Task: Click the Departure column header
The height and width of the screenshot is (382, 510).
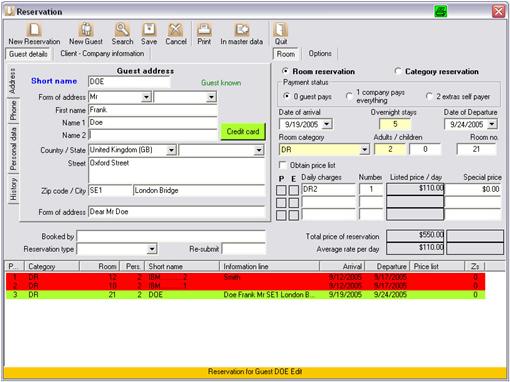Action: tap(388, 266)
